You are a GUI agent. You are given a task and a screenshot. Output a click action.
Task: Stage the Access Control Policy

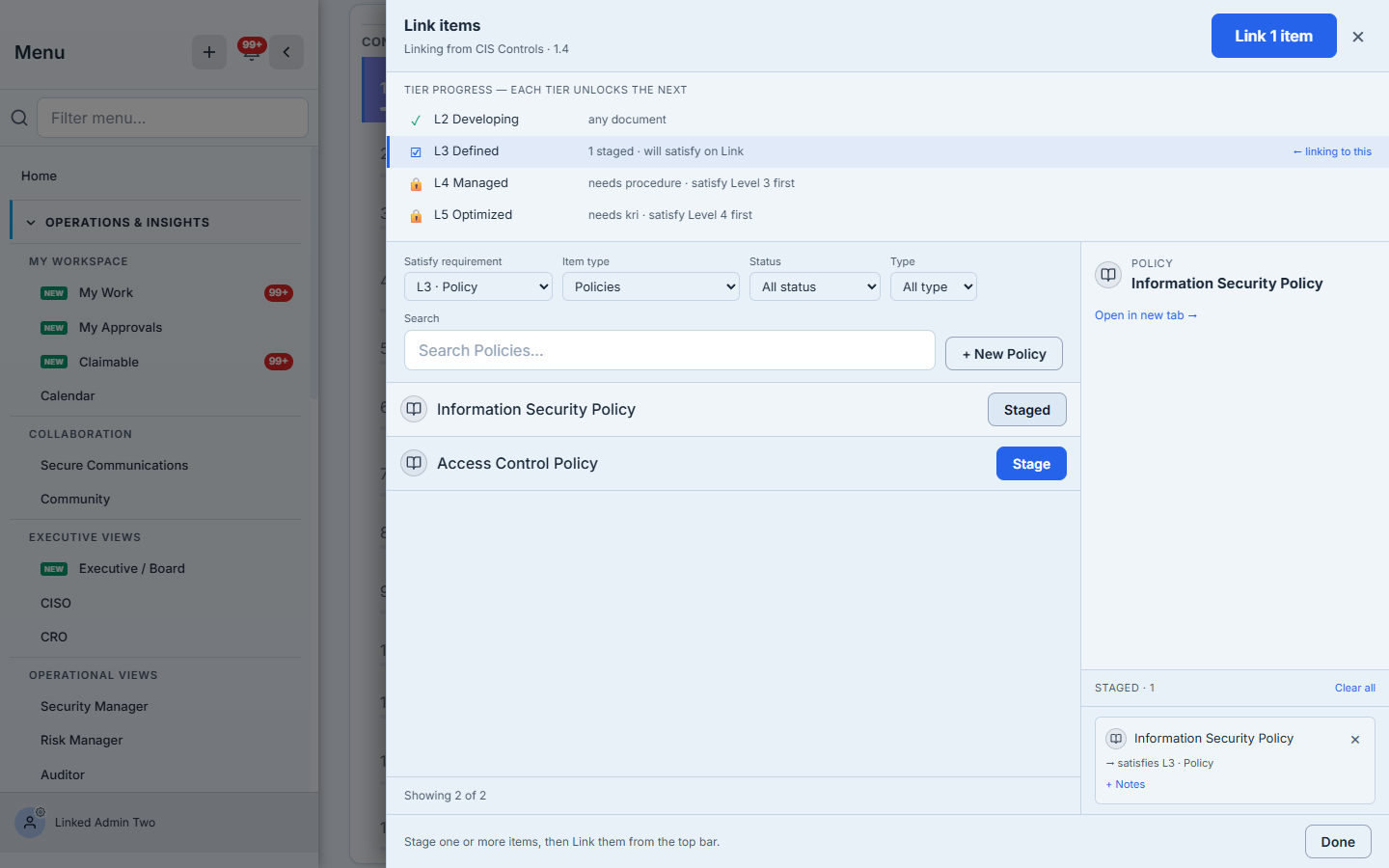(x=1031, y=464)
